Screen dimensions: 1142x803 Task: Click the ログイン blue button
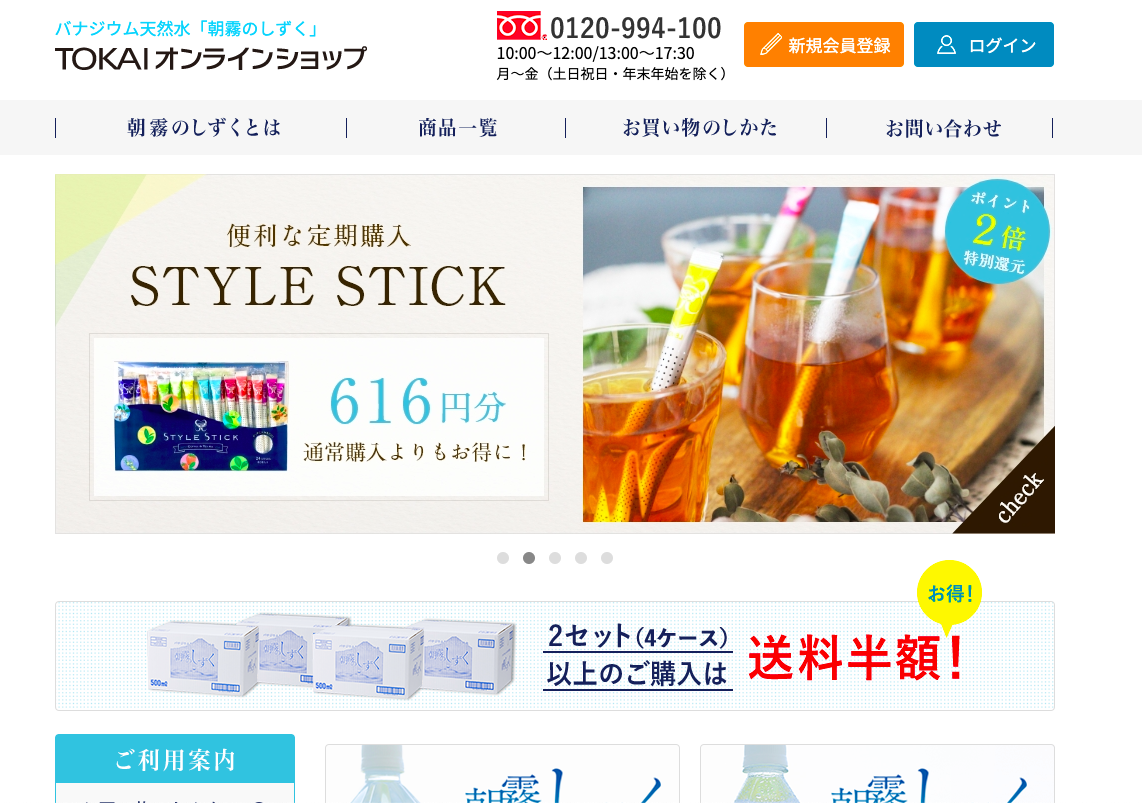coord(983,44)
